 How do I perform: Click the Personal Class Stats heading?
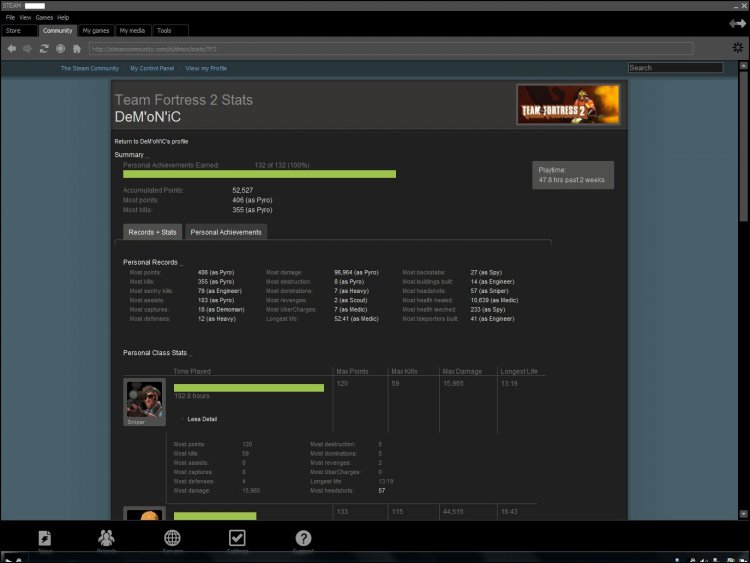[x=154, y=353]
